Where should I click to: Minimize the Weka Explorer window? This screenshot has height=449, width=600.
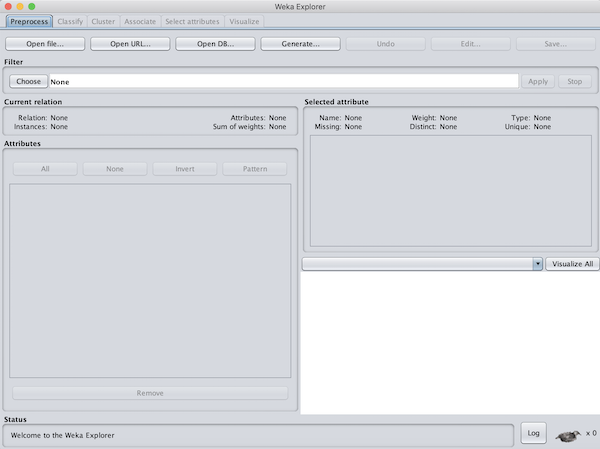[20, 6]
